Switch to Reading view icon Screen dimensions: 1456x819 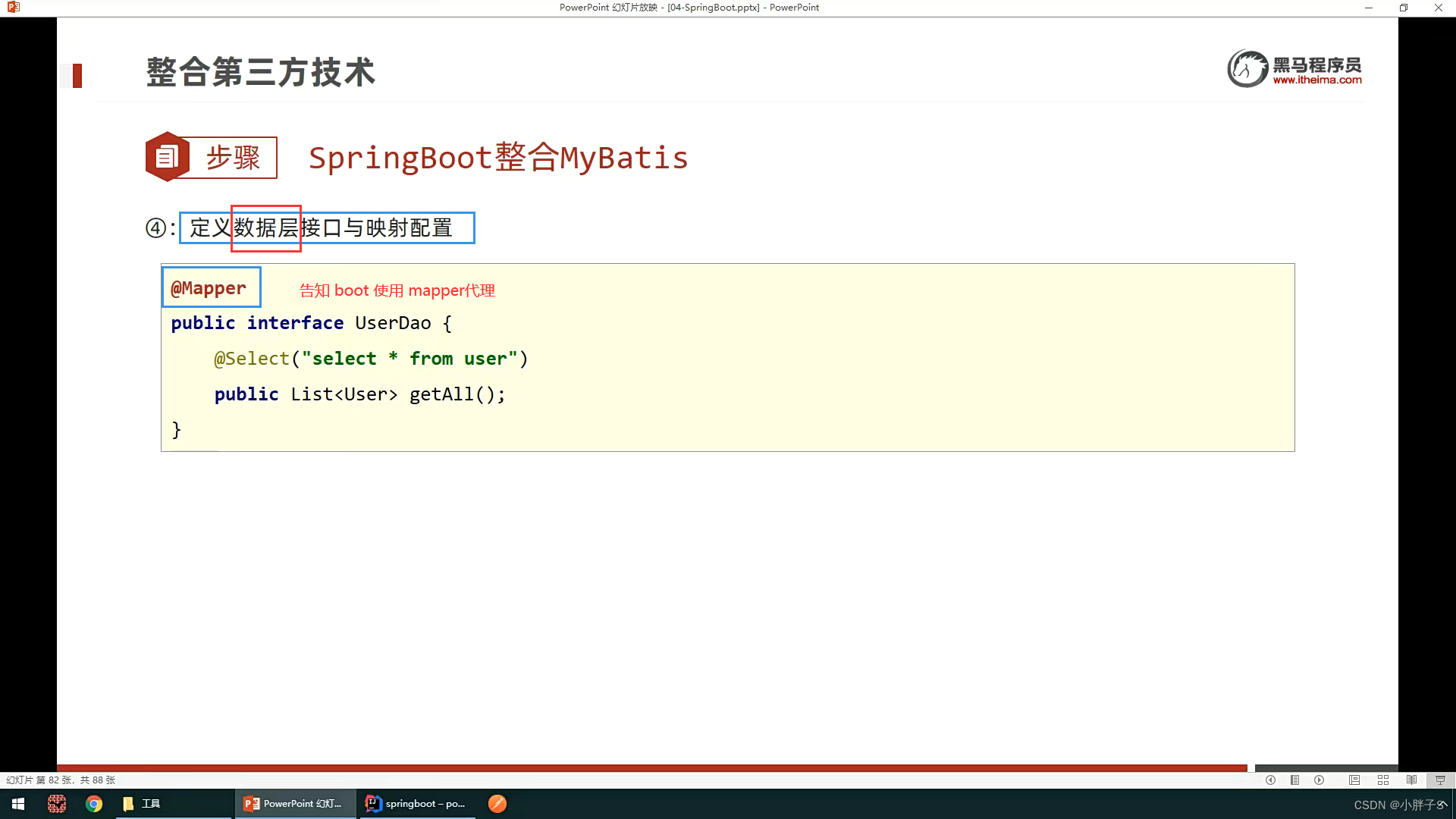pos(1411,780)
